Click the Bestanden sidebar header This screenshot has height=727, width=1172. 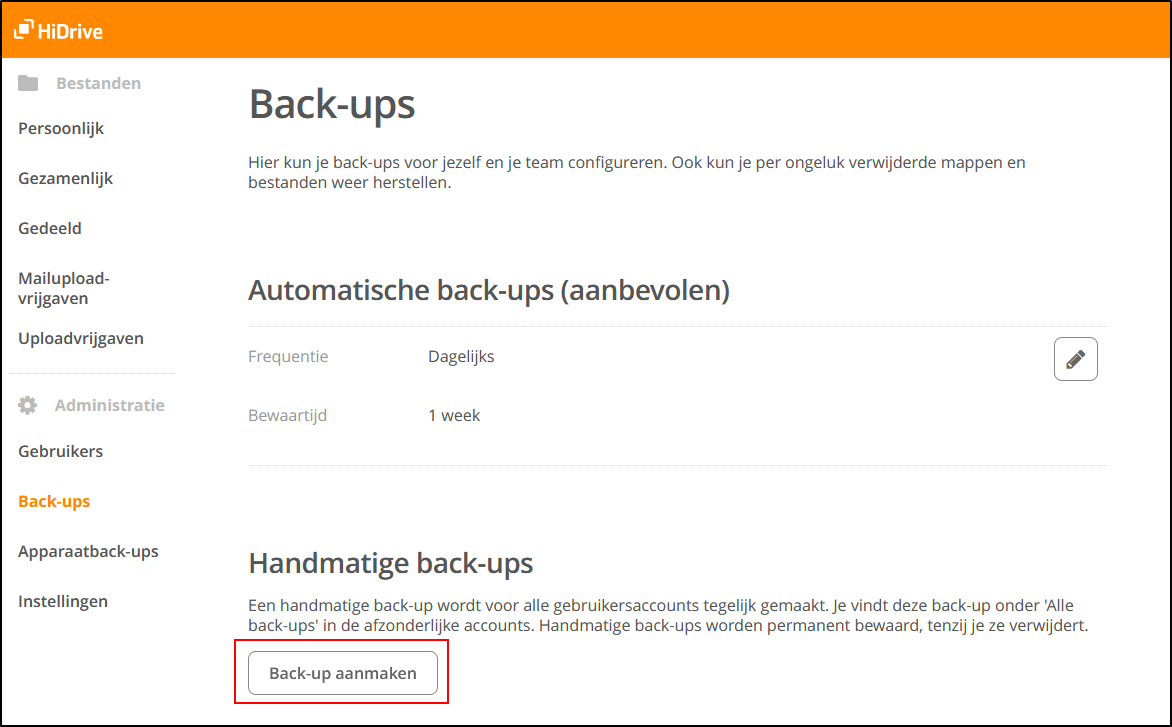click(x=98, y=83)
